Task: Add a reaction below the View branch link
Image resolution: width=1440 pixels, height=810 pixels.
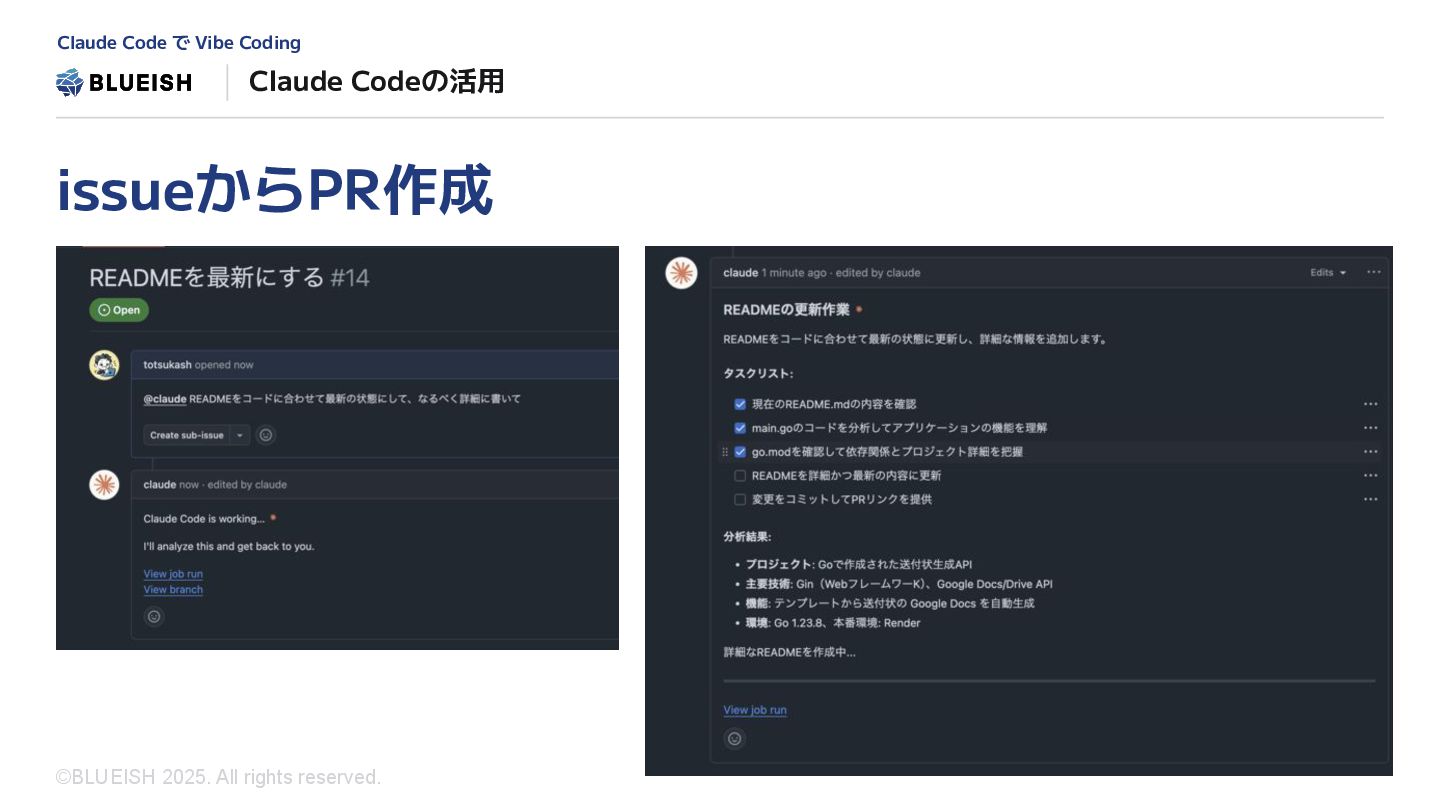Action: pos(154,616)
